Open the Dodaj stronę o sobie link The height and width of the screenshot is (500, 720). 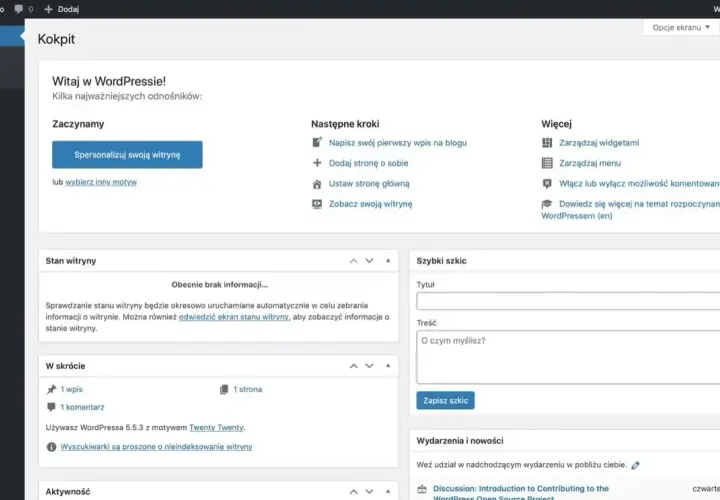pos(368,163)
